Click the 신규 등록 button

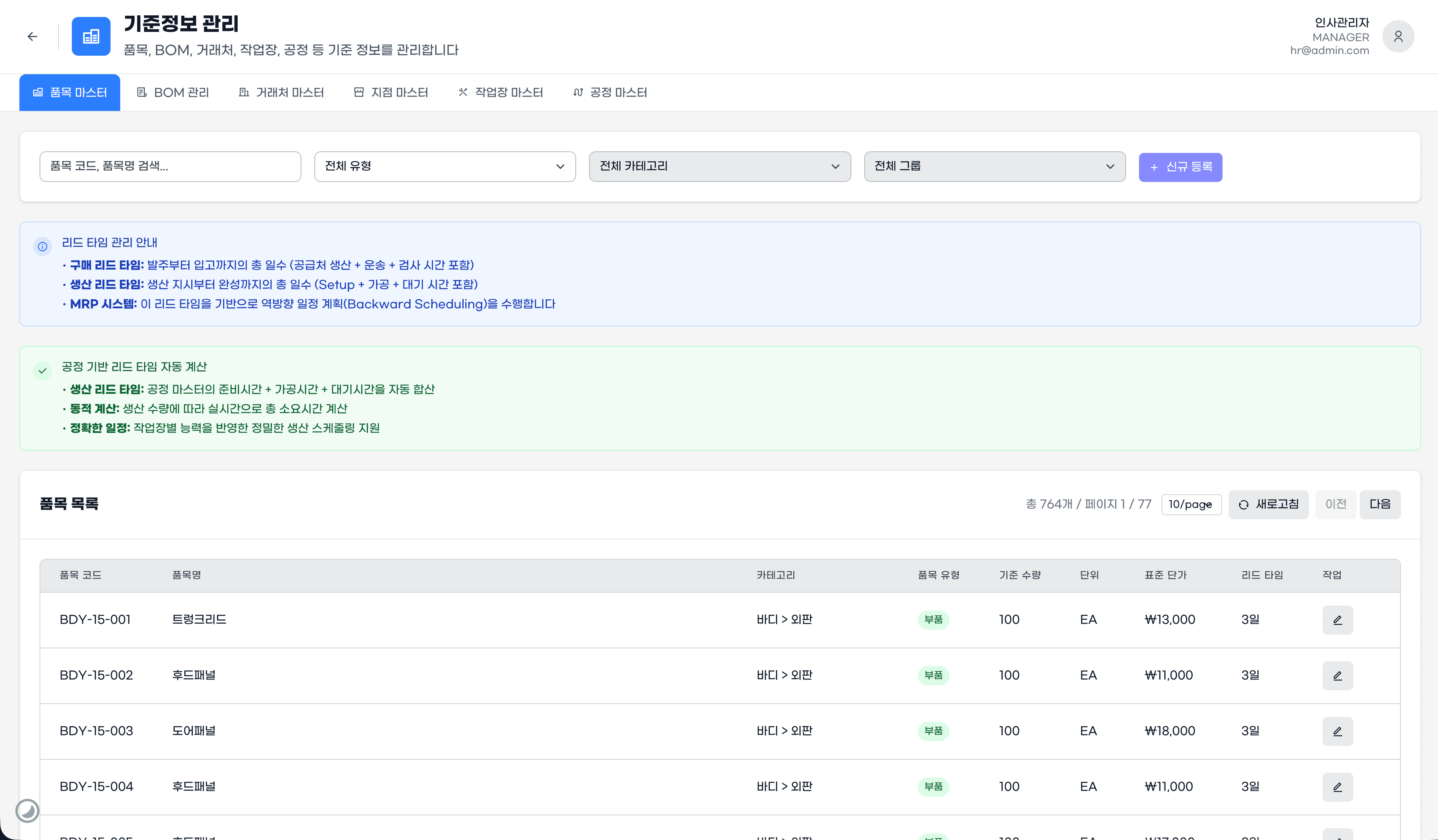coord(1180,167)
